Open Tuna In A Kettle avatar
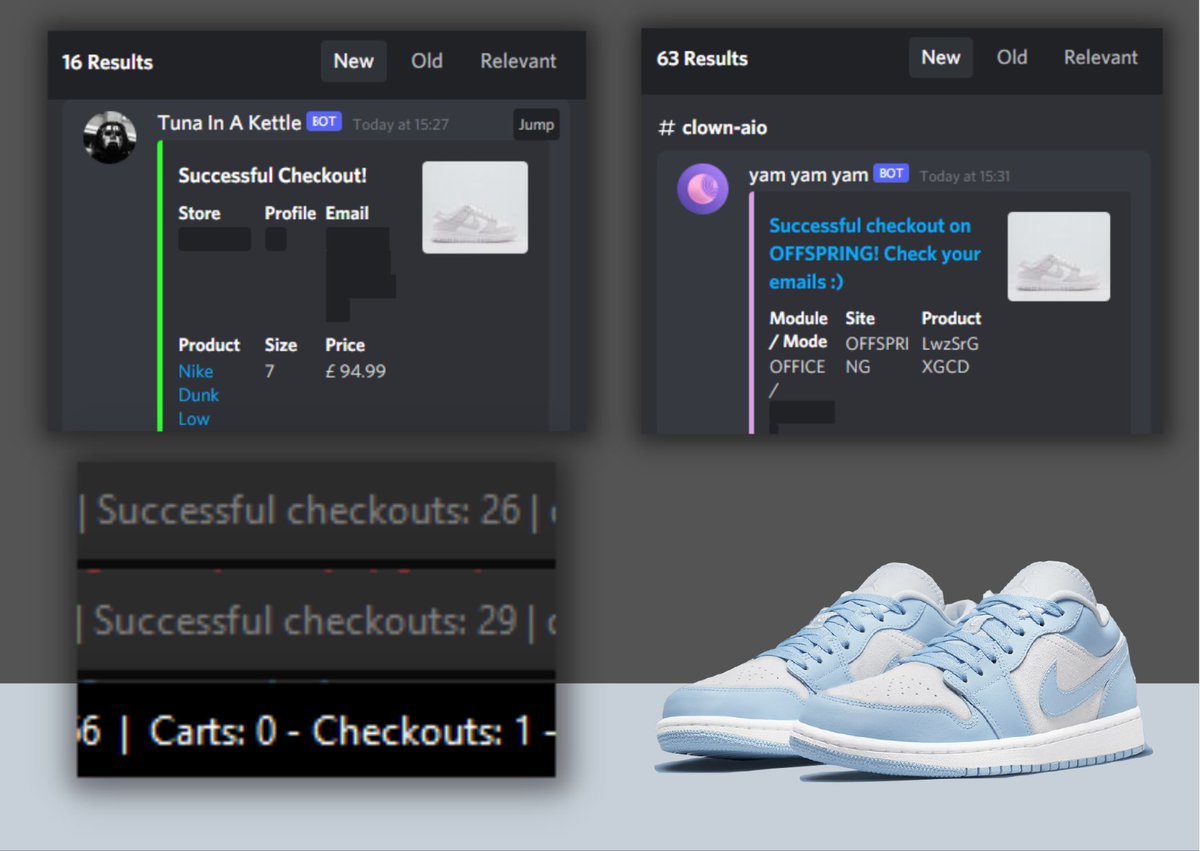 (x=109, y=137)
